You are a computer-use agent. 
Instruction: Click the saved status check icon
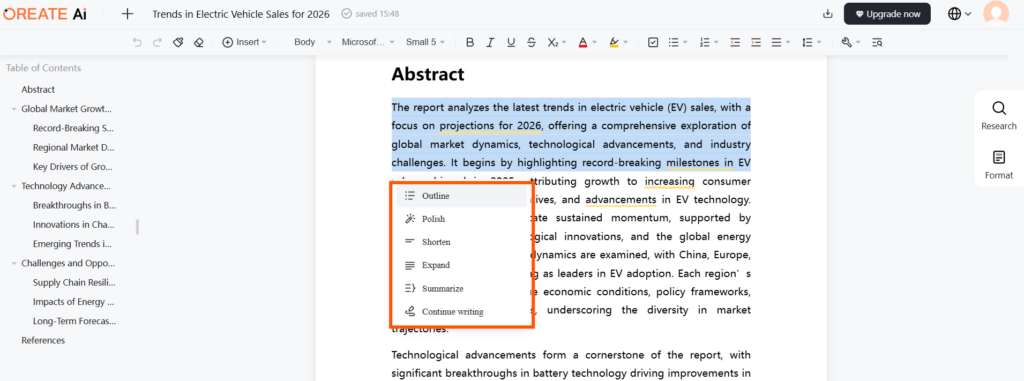pos(346,14)
